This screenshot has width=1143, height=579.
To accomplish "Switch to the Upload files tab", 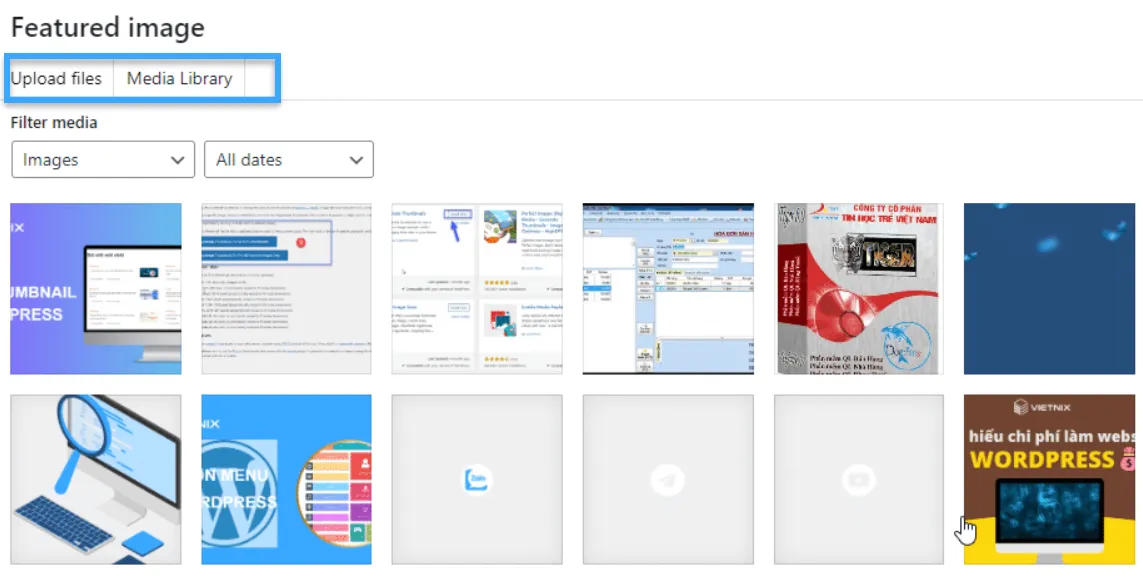I will (x=56, y=78).
